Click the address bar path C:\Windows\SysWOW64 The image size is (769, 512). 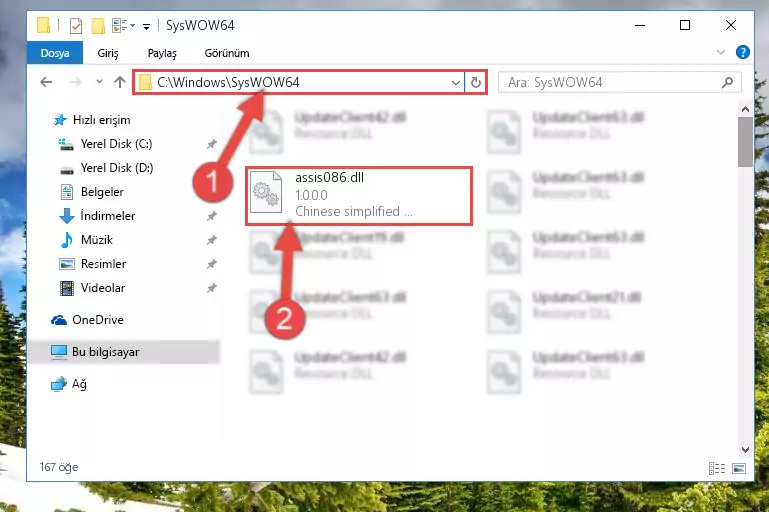click(x=228, y=82)
